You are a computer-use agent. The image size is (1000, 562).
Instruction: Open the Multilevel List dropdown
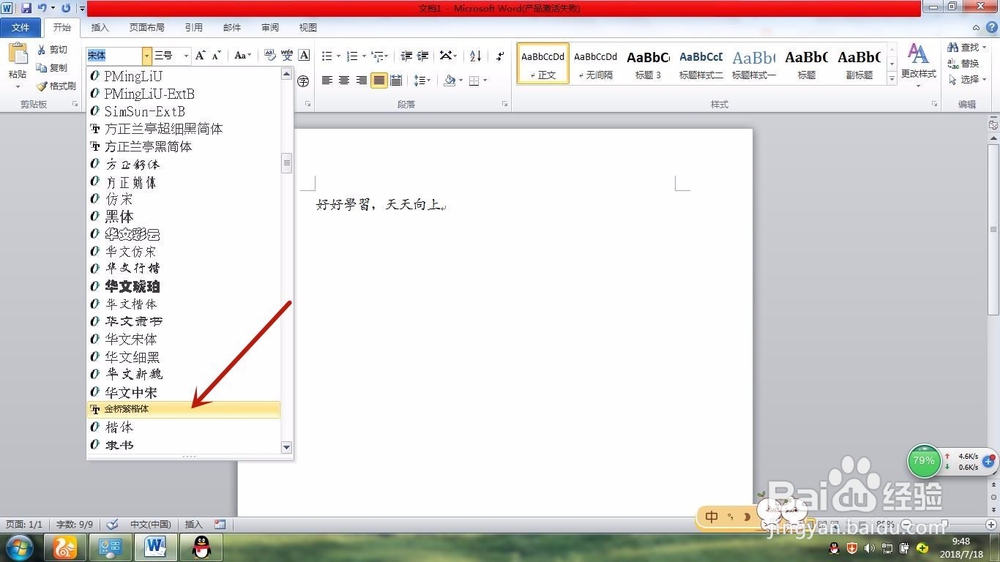386,56
